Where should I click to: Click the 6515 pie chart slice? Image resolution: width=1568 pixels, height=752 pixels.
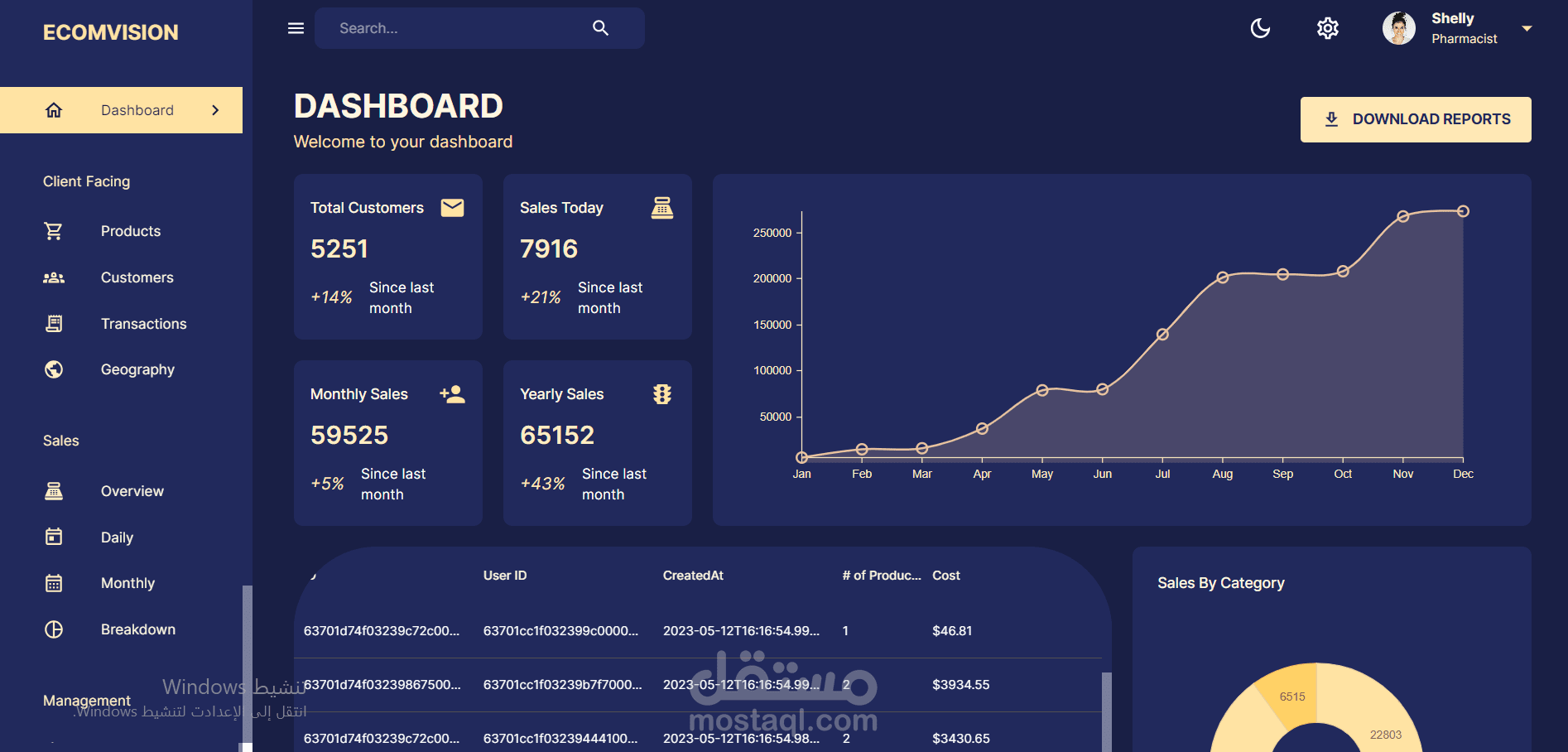click(x=1291, y=696)
